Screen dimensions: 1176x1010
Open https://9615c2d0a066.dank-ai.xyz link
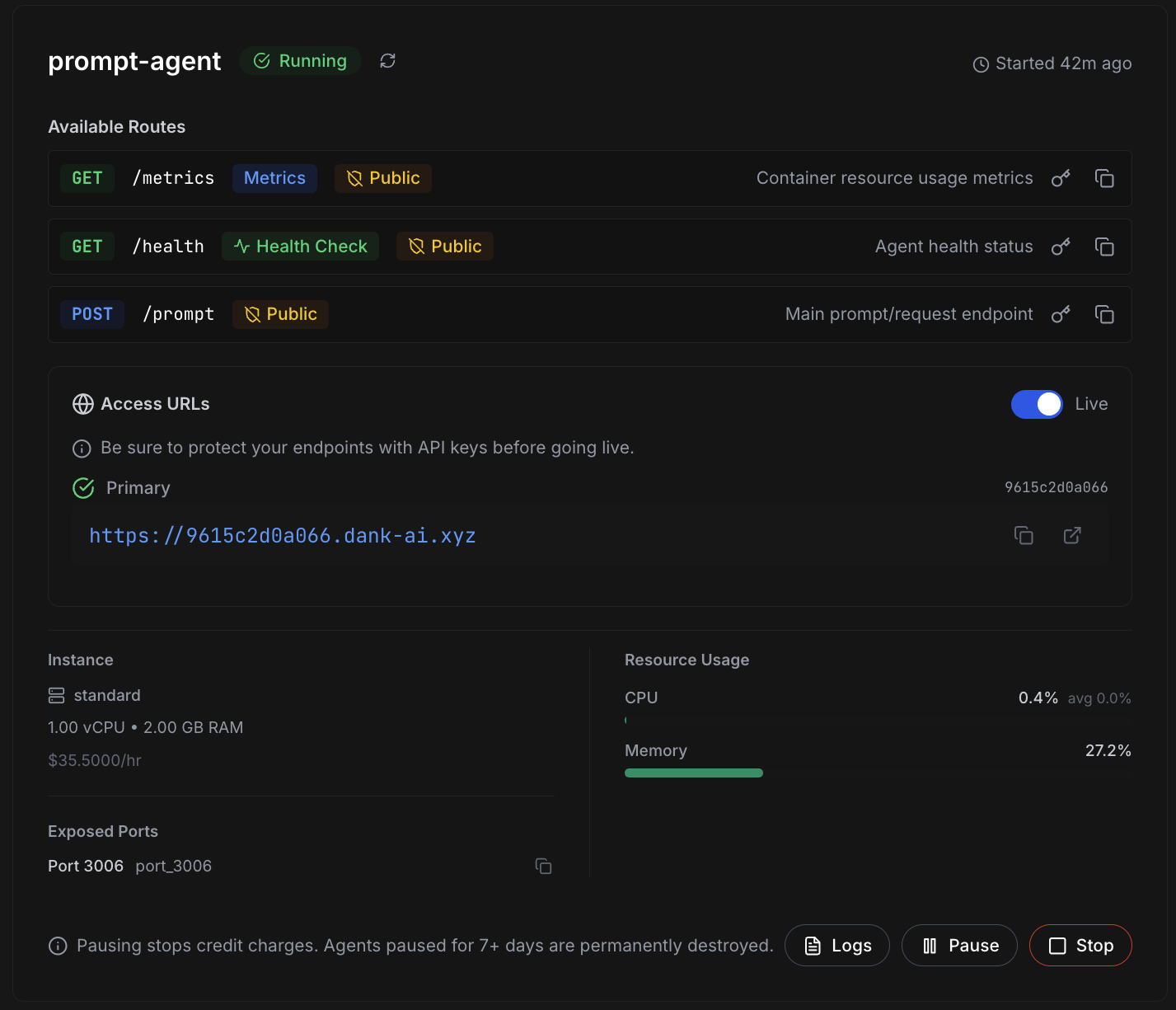click(282, 535)
